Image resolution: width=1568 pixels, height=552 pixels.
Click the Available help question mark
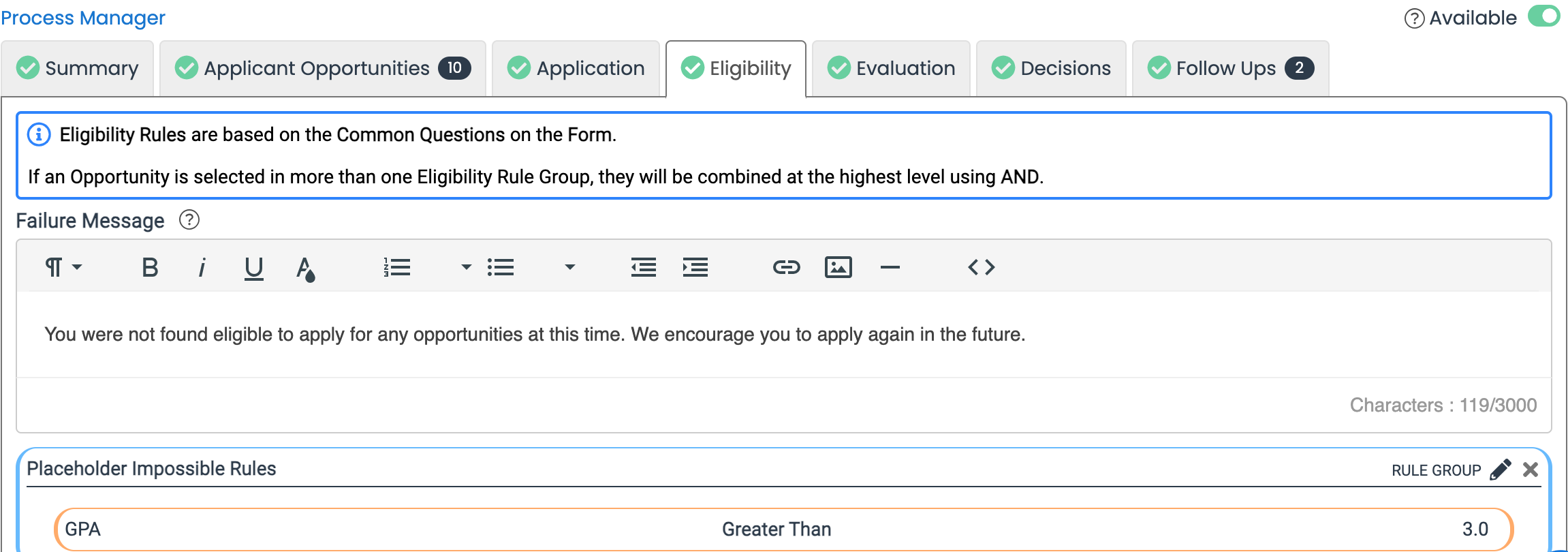[1414, 18]
